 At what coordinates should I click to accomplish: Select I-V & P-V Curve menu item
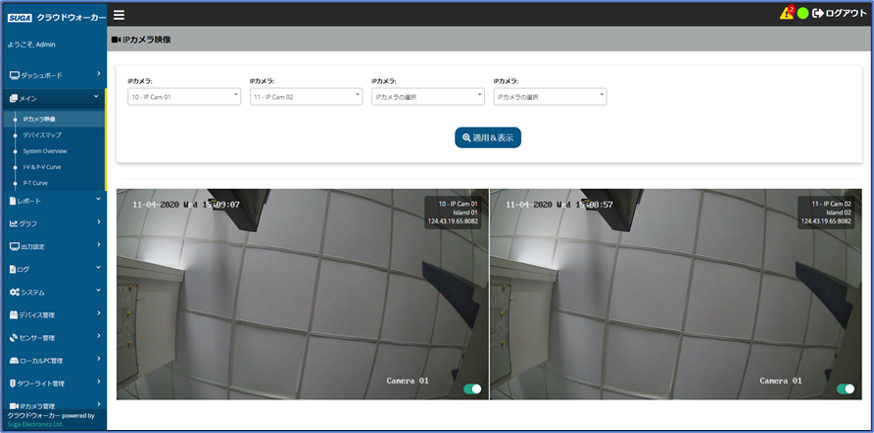pos(42,167)
